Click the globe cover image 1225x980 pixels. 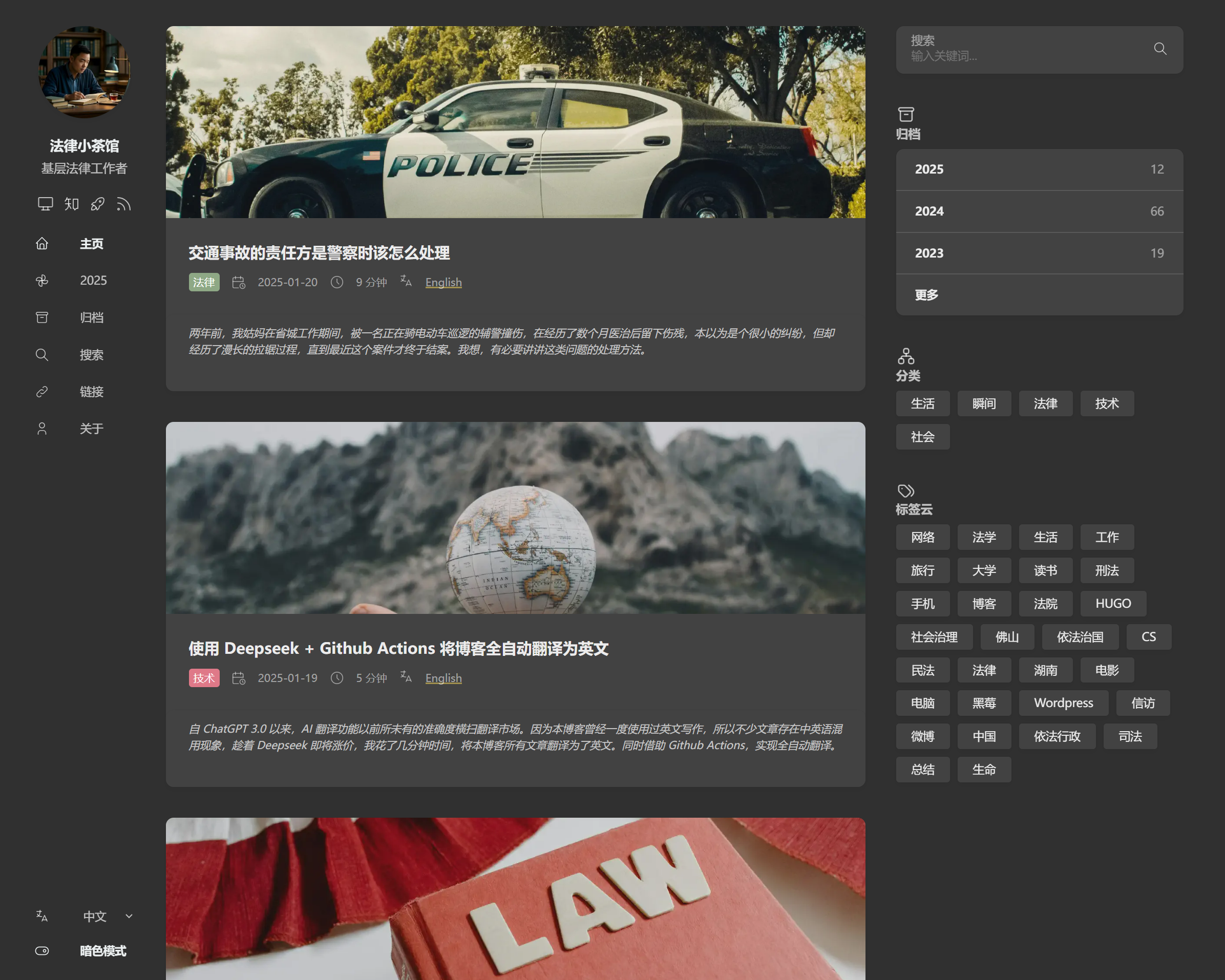click(x=515, y=518)
